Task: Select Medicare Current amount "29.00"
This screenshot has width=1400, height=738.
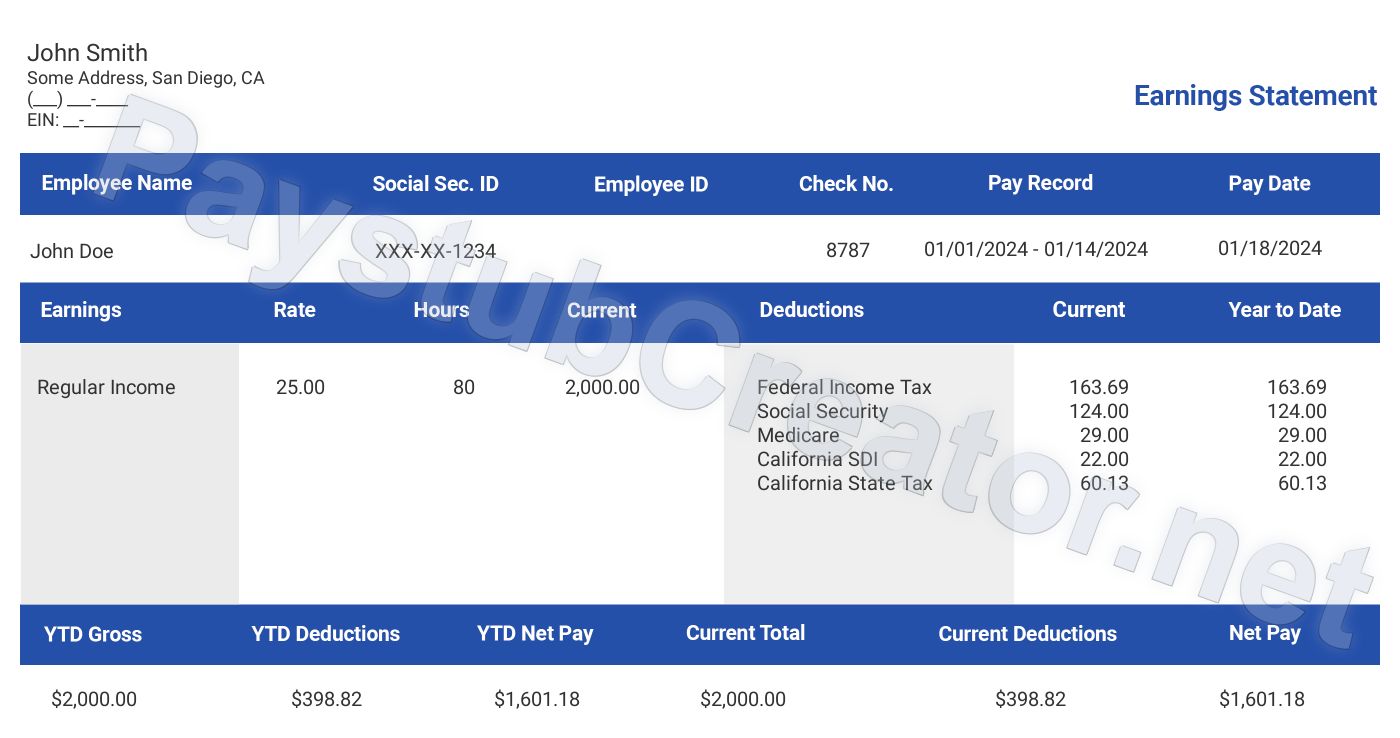Action: (1104, 435)
